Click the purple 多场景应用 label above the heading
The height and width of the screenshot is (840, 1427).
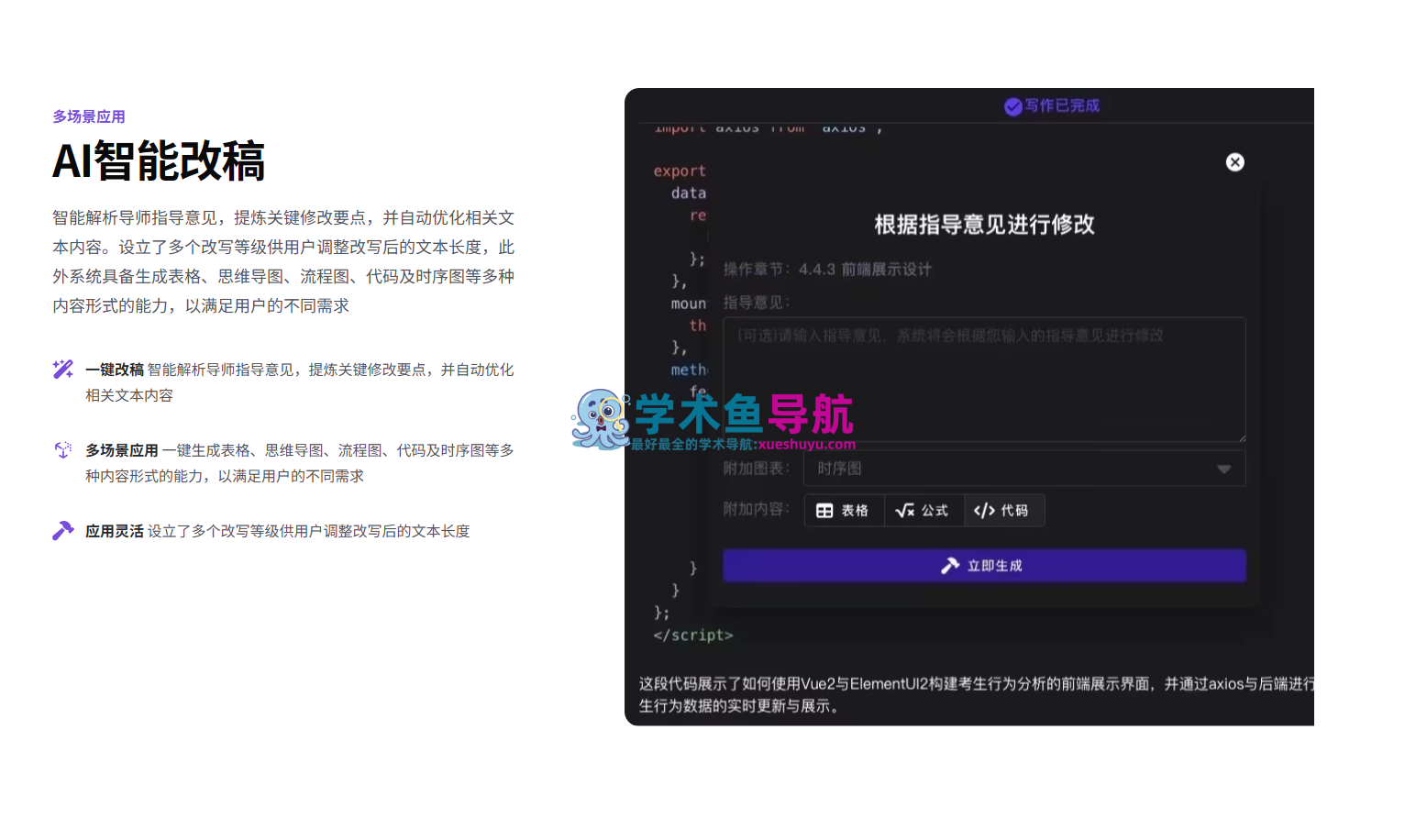click(89, 116)
